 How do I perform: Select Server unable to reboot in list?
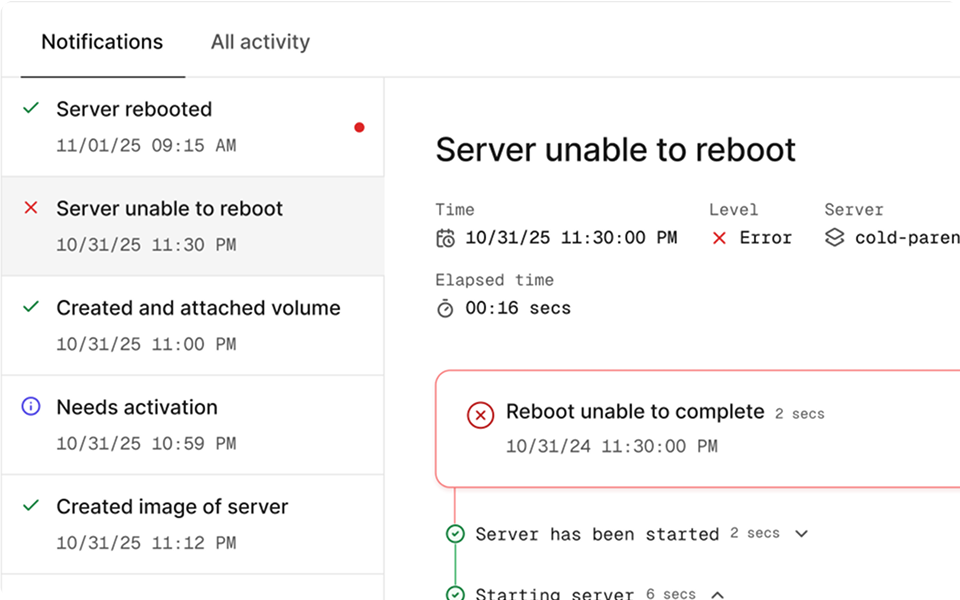tap(193, 227)
